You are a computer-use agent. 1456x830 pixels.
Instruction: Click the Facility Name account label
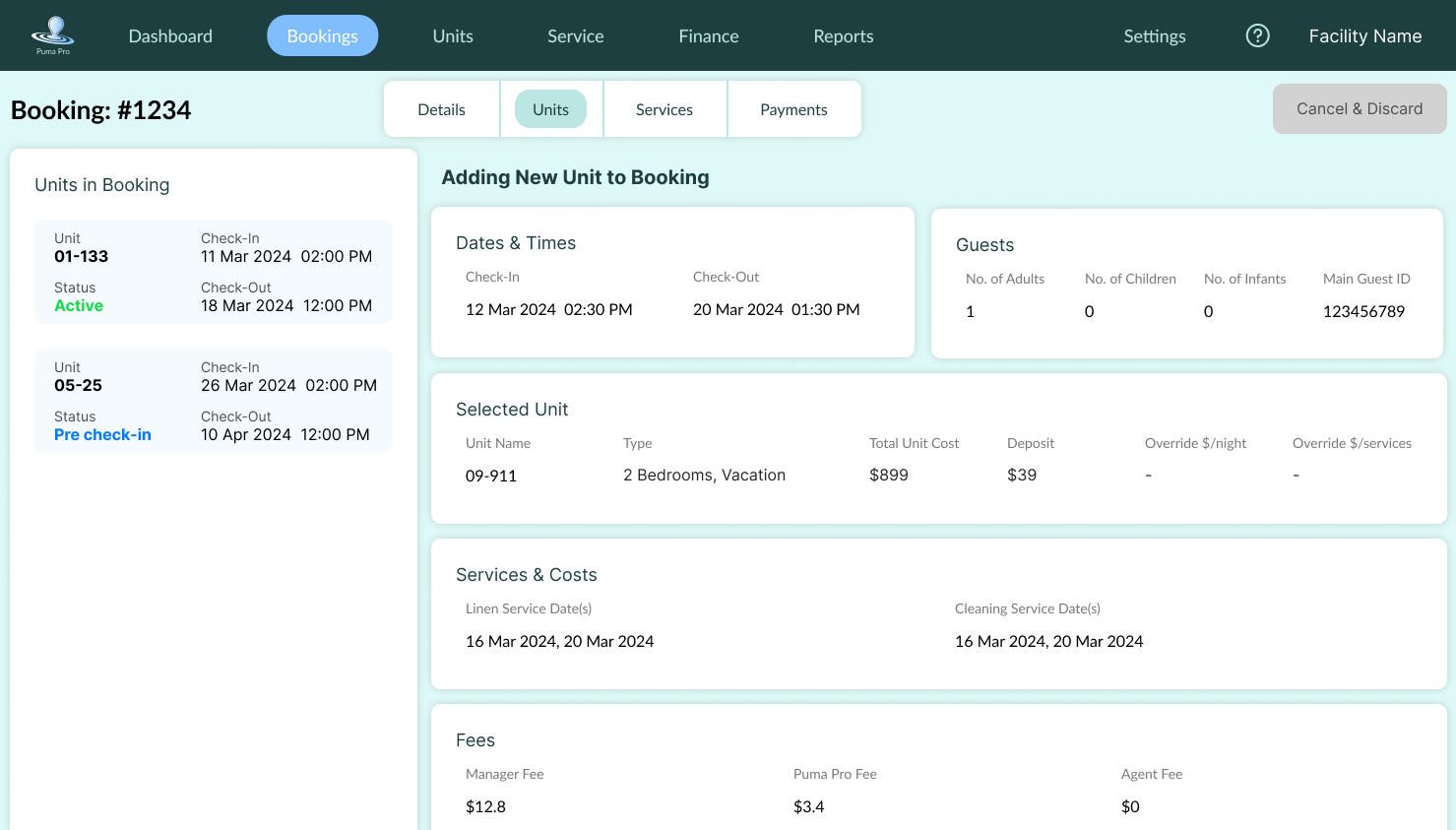tap(1365, 36)
